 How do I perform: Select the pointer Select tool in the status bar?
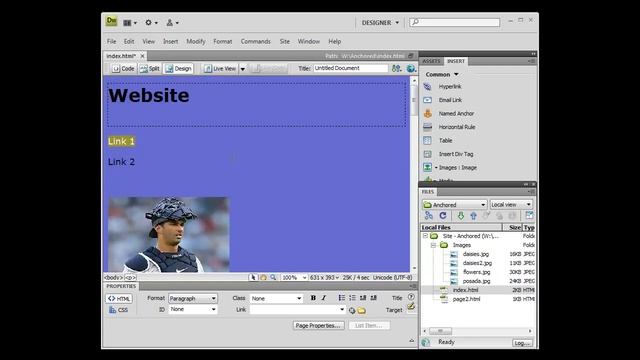pyautogui.click(x=253, y=278)
